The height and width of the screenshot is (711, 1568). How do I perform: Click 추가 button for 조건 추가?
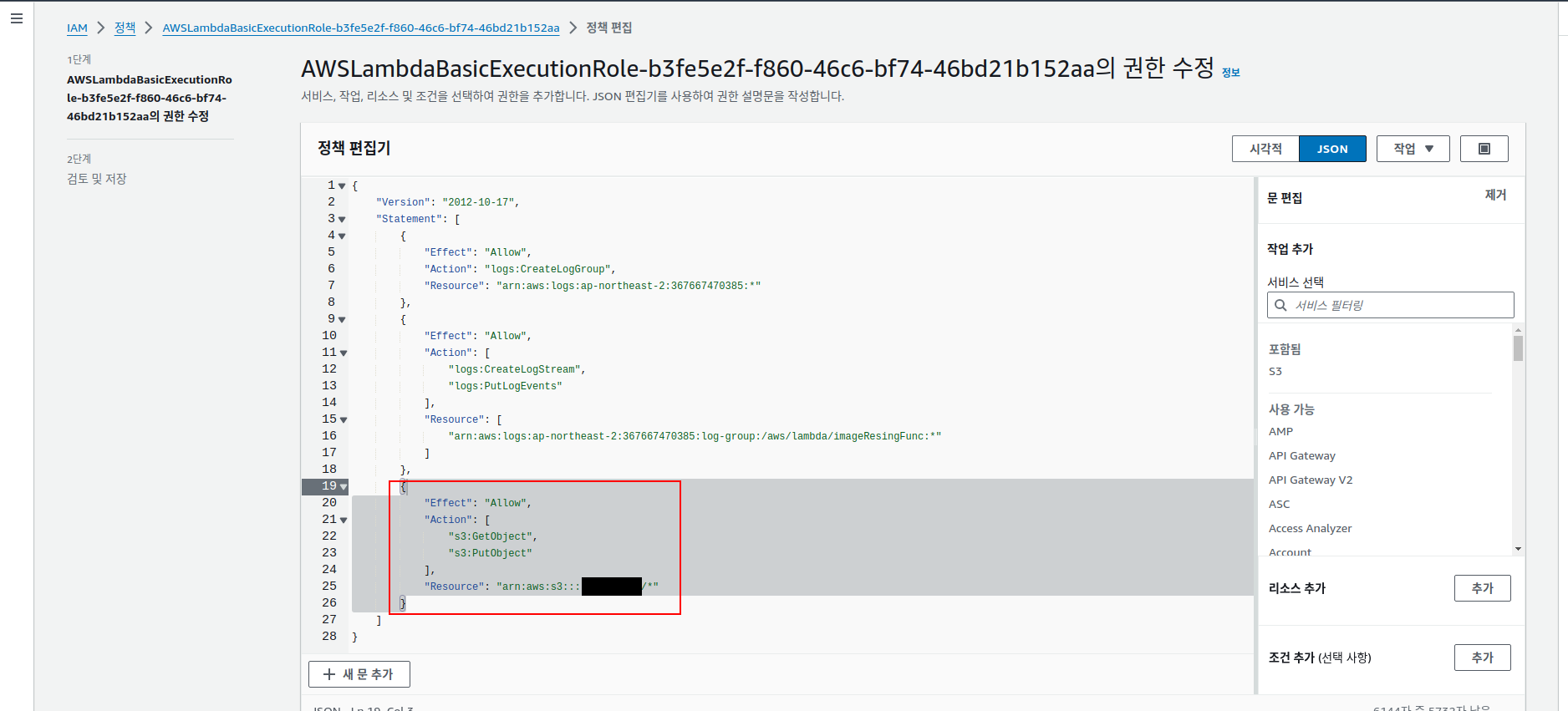pos(1483,658)
